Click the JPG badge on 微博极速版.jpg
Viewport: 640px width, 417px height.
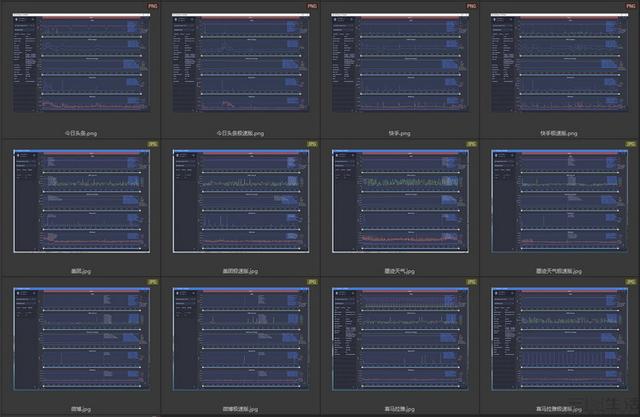pyautogui.click(x=312, y=282)
